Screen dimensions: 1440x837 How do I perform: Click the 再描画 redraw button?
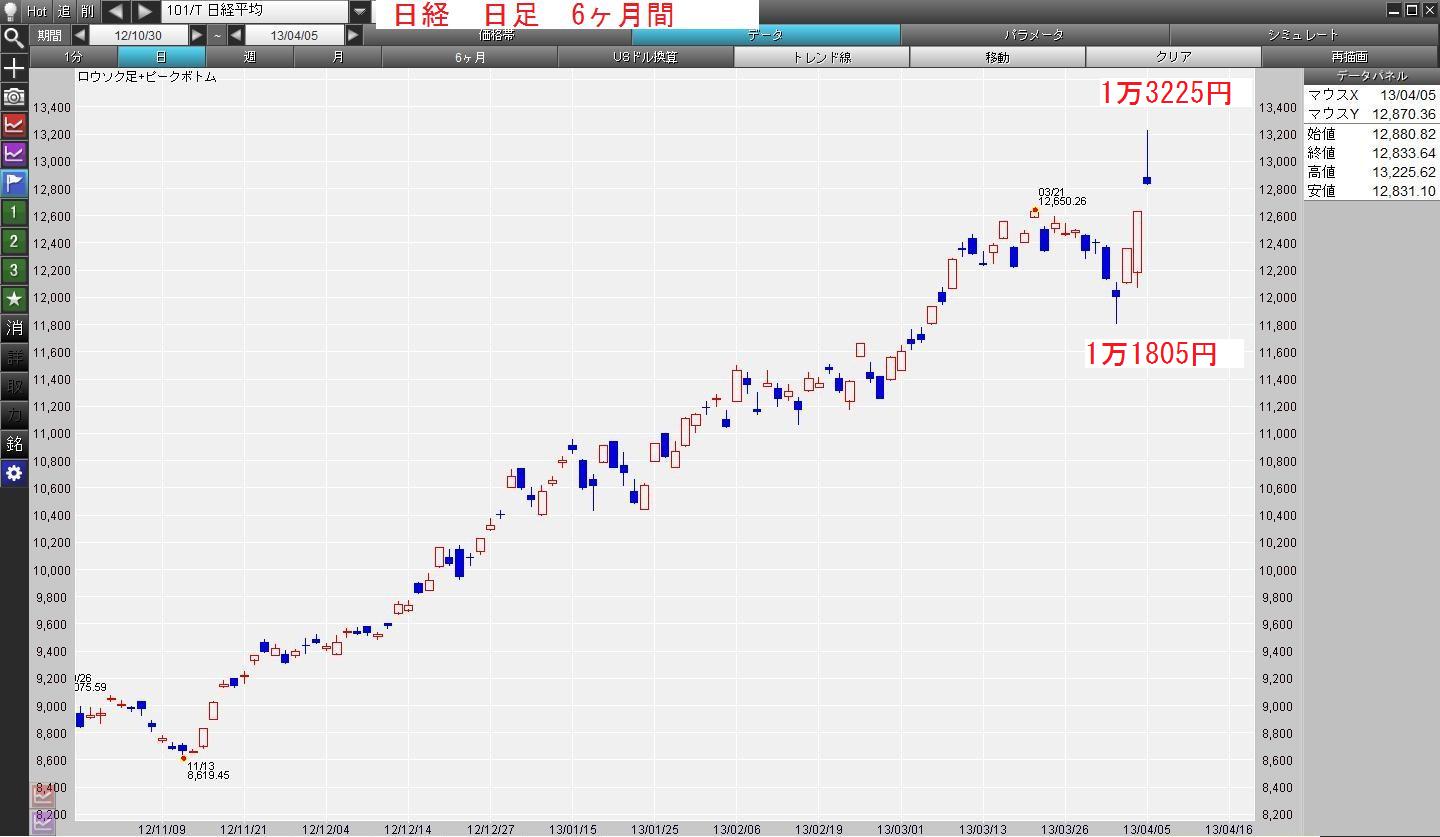pyautogui.click(x=1349, y=57)
